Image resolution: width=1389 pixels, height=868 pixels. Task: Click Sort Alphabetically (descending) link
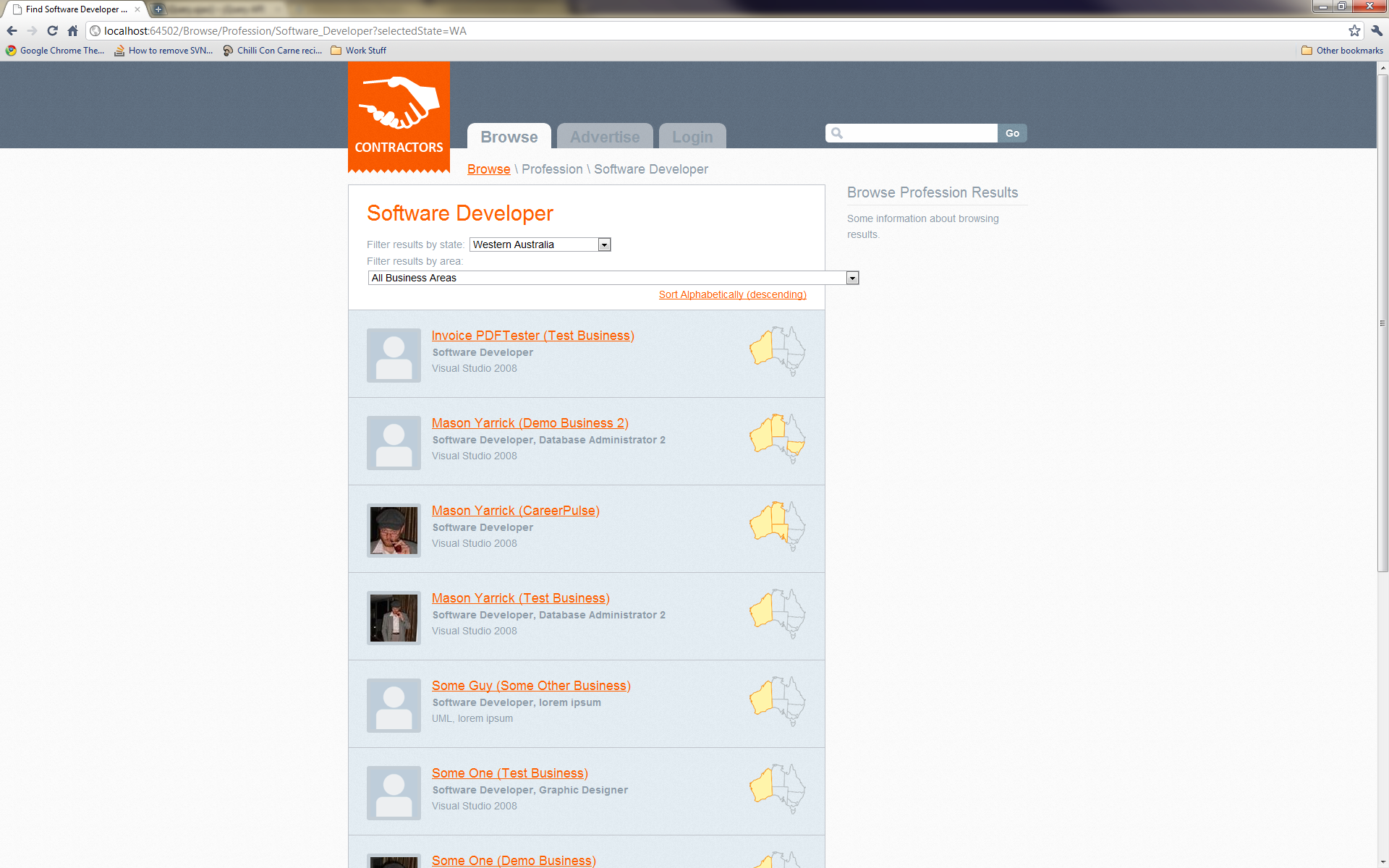[732, 294]
